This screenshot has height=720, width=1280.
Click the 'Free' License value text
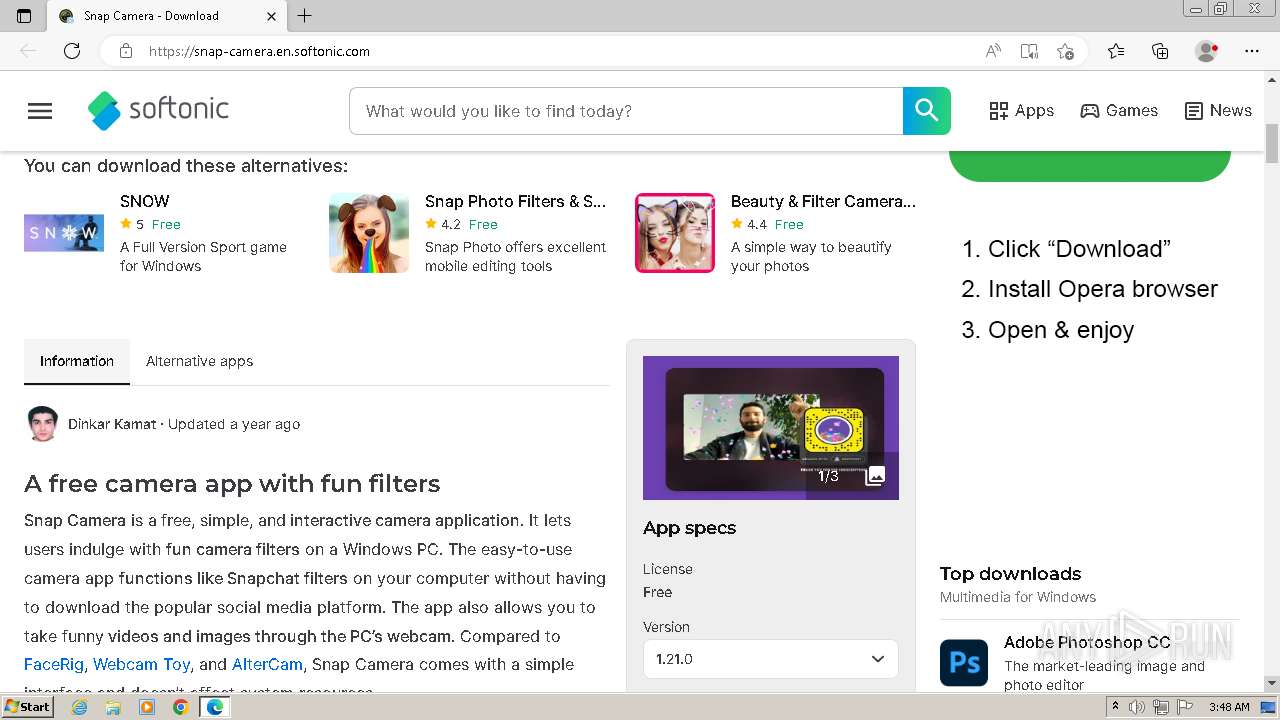pos(657,592)
